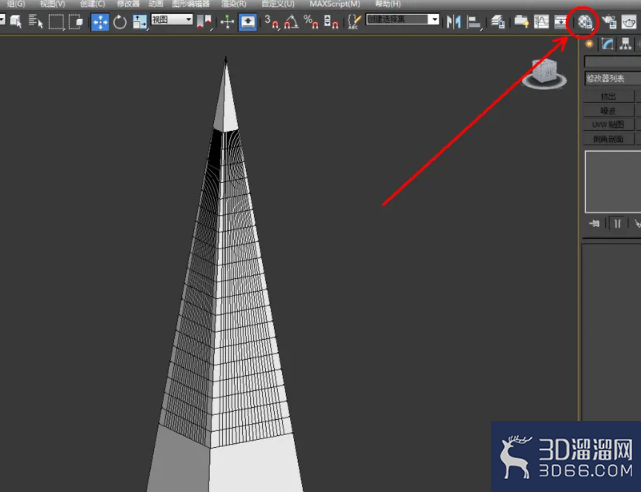Image resolution: width=641 pixels, height=492 pixels.
Task: Click the Mirror tool
Action: tap(454, 22)
